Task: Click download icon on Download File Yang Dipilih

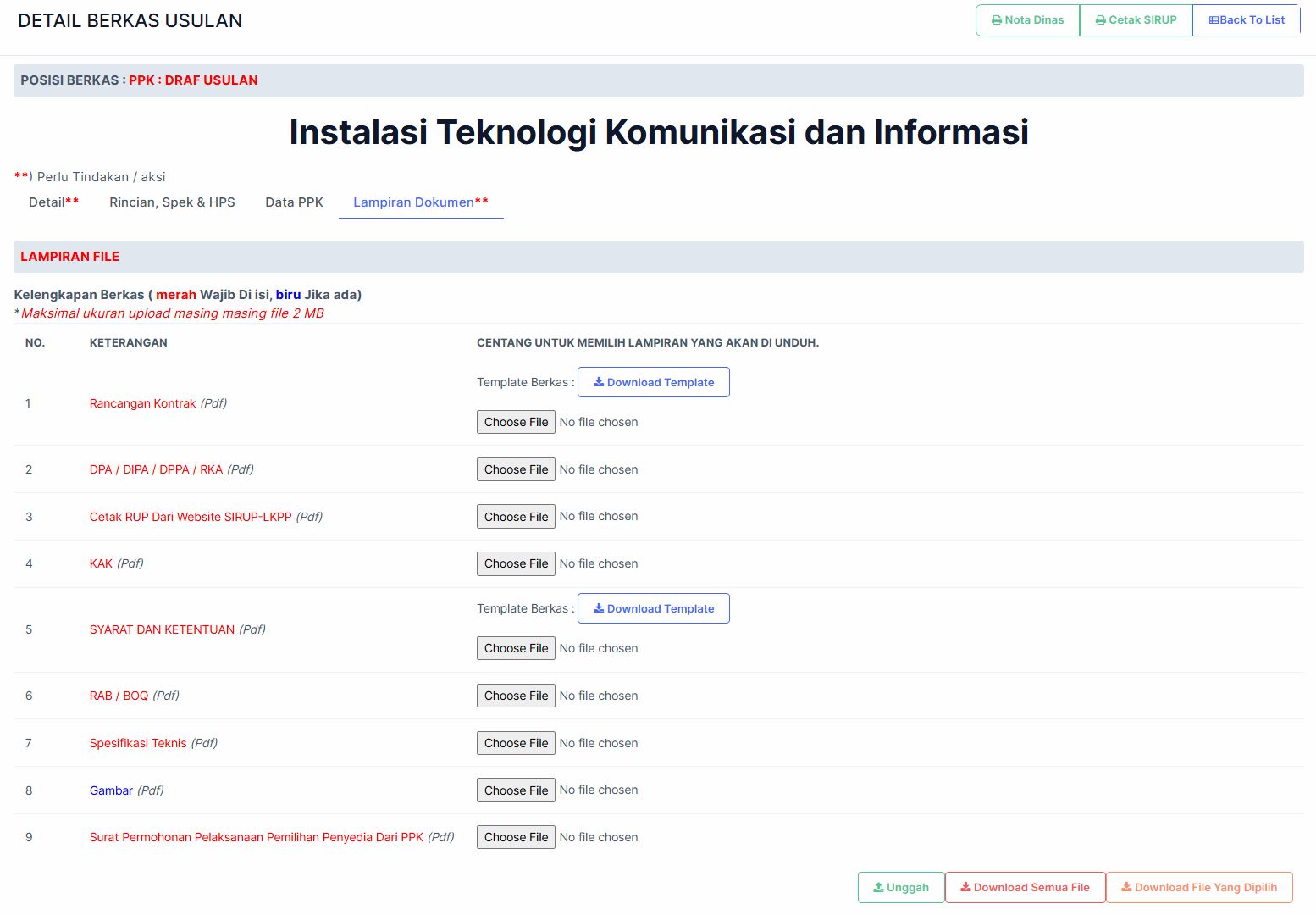Action: (1126, 887)
